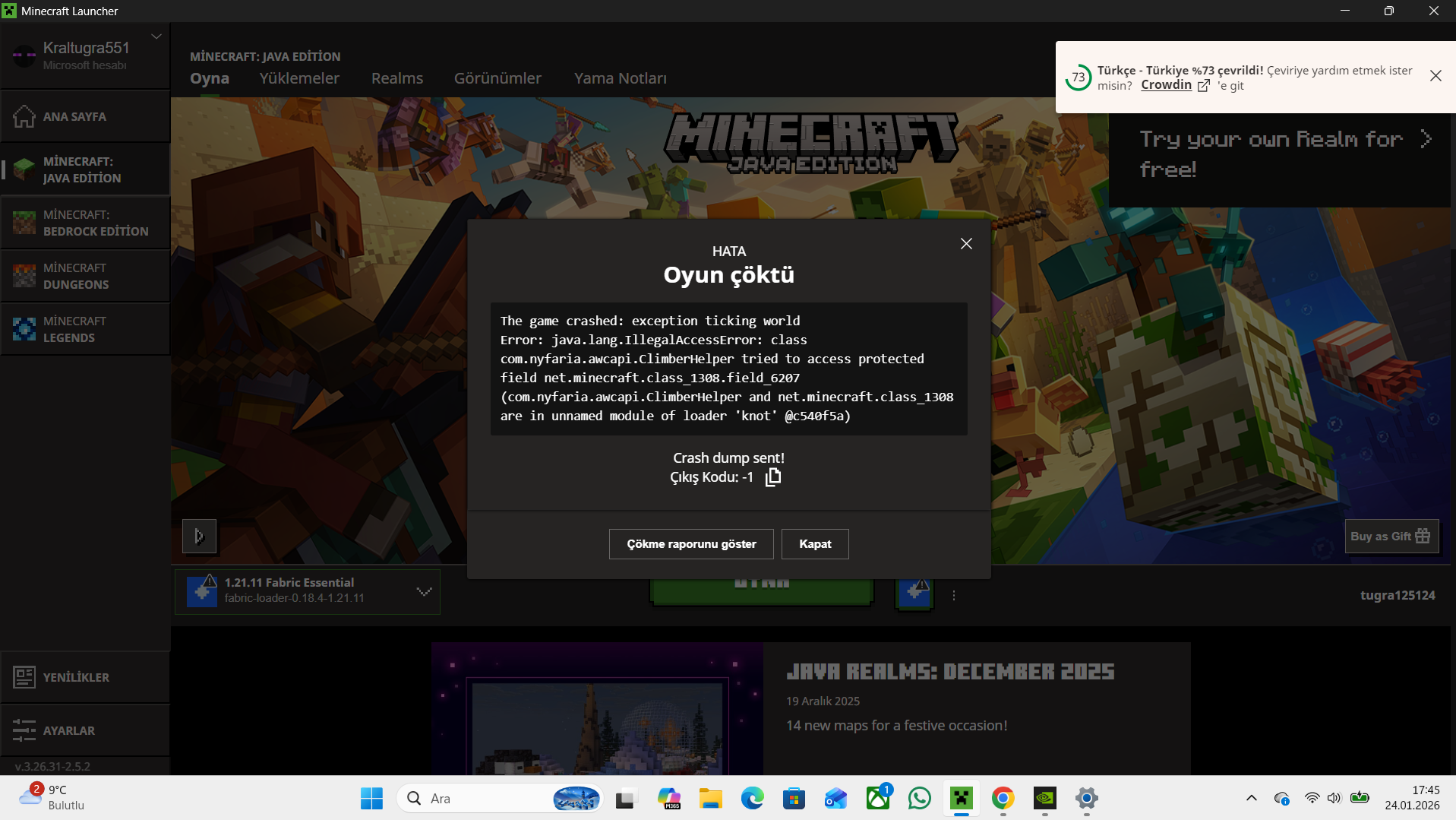This screenshot has height=820, width=1456.
Task: Open Google Chrome from taskbar
Action: (x=1003, y=799)
